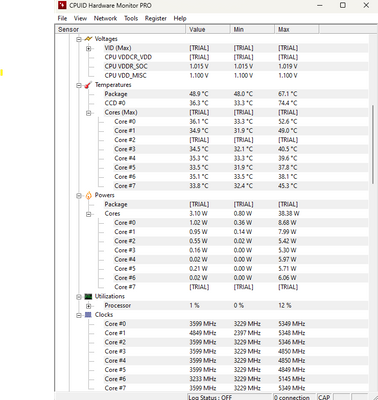Select power Core #0 at 1.02 W
The height and width of the screenshot is (400, 378).
pos(240,223)
